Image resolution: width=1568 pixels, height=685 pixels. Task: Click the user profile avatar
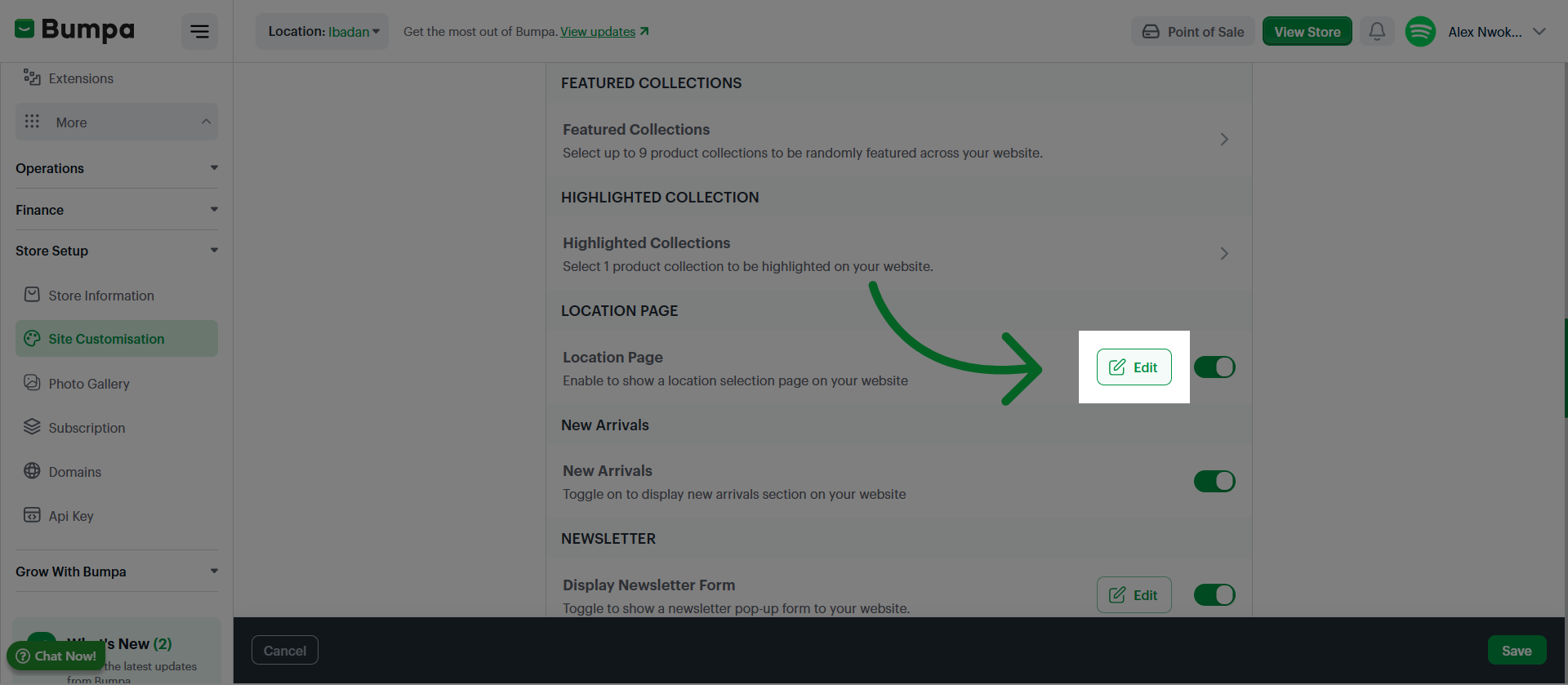click(1420, 32)
